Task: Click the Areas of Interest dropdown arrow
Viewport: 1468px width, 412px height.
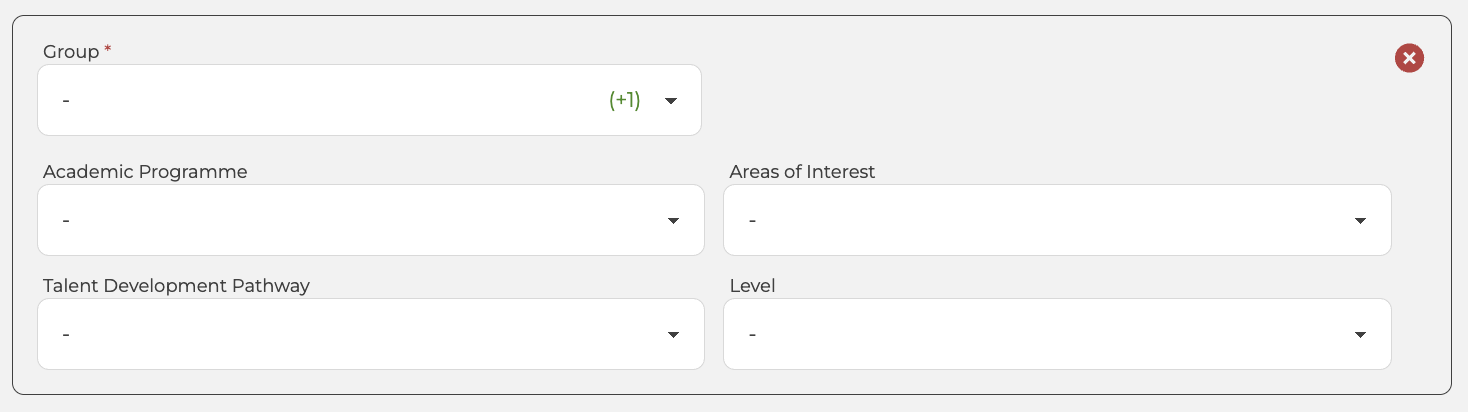Action: click(x=1360, y=221)
